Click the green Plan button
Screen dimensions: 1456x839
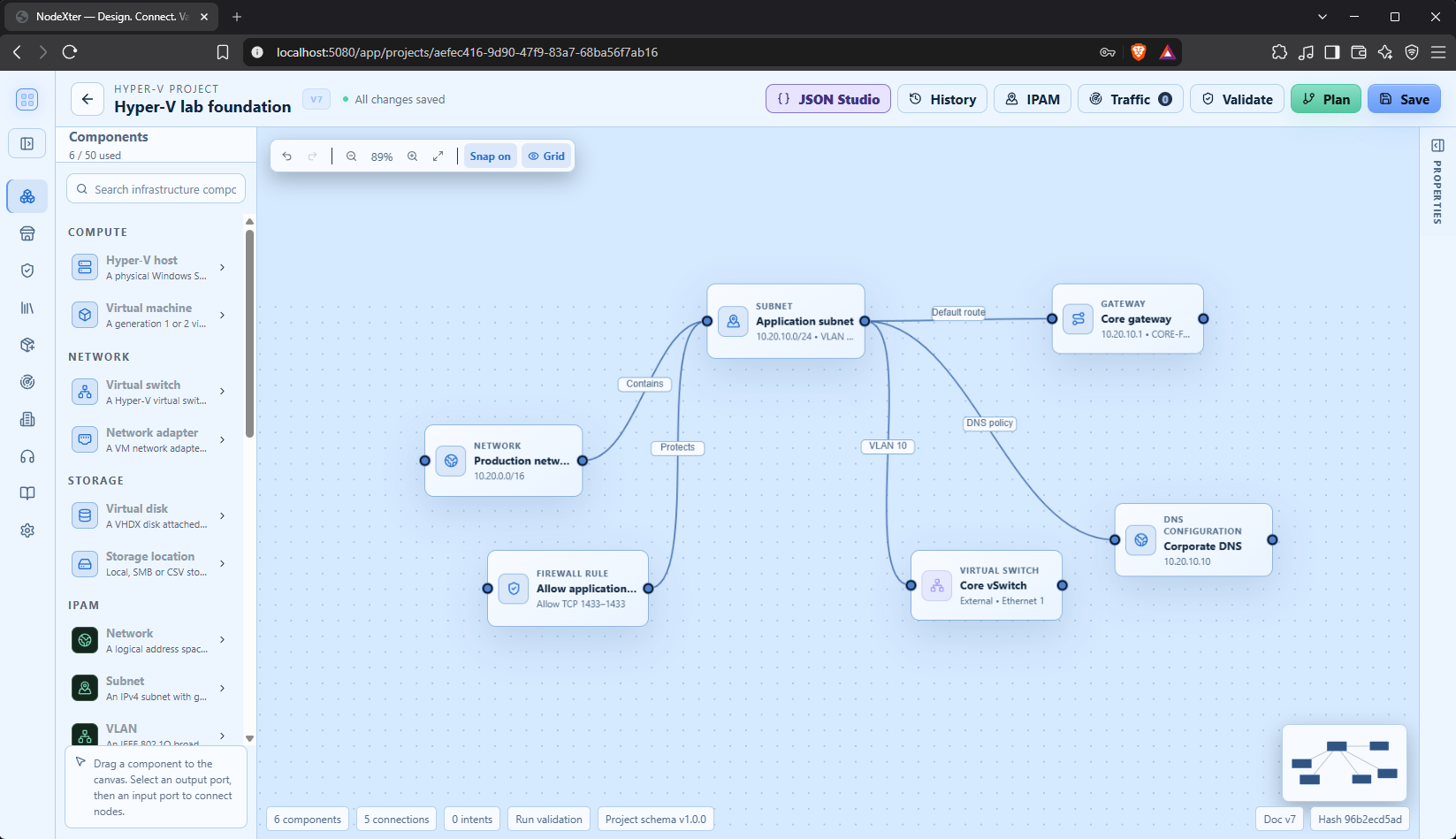coord(1326,99)
